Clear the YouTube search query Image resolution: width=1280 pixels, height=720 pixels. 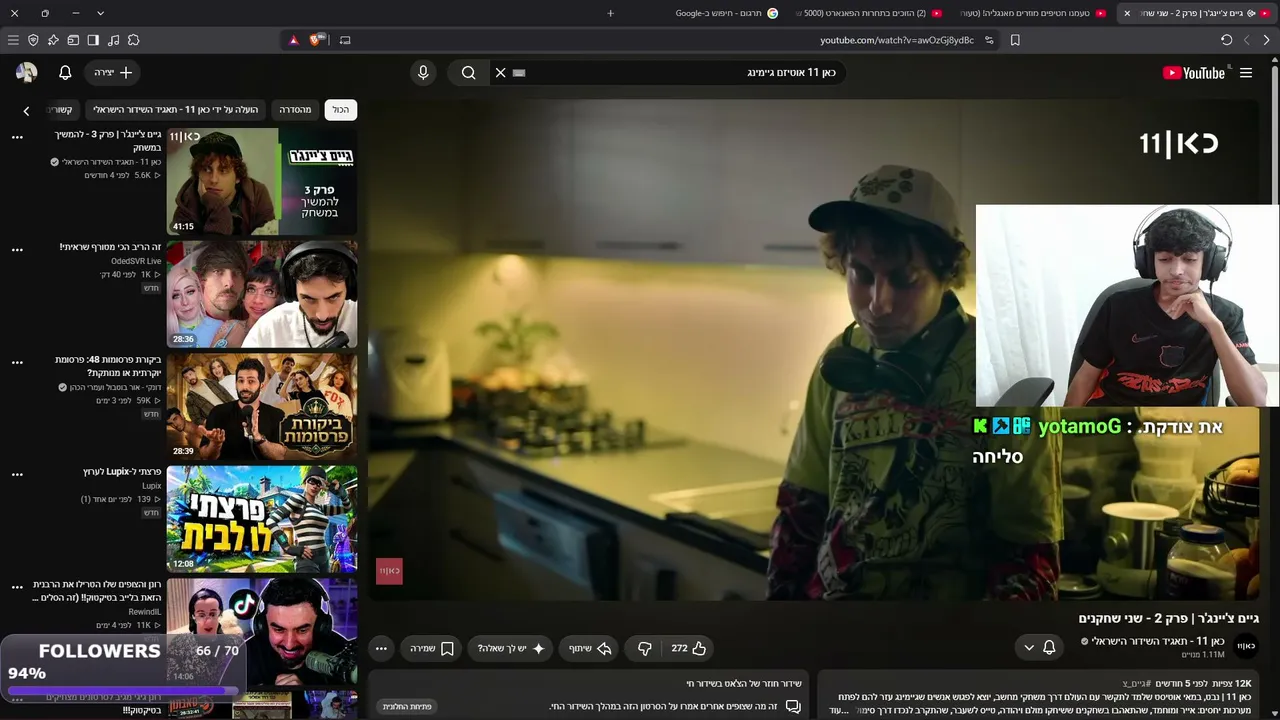500,73
